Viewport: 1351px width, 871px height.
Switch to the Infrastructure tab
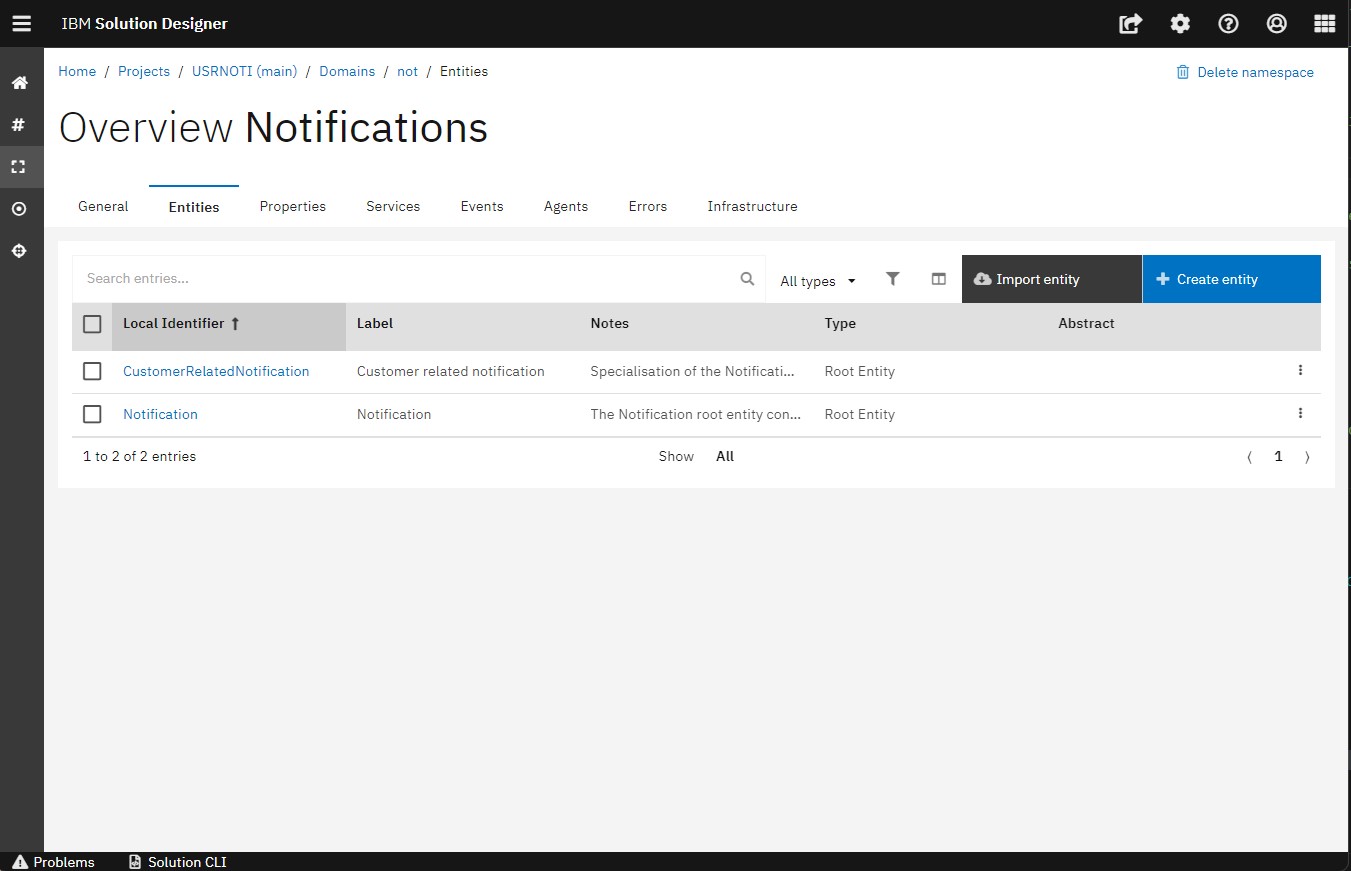(x=752, y=206)
